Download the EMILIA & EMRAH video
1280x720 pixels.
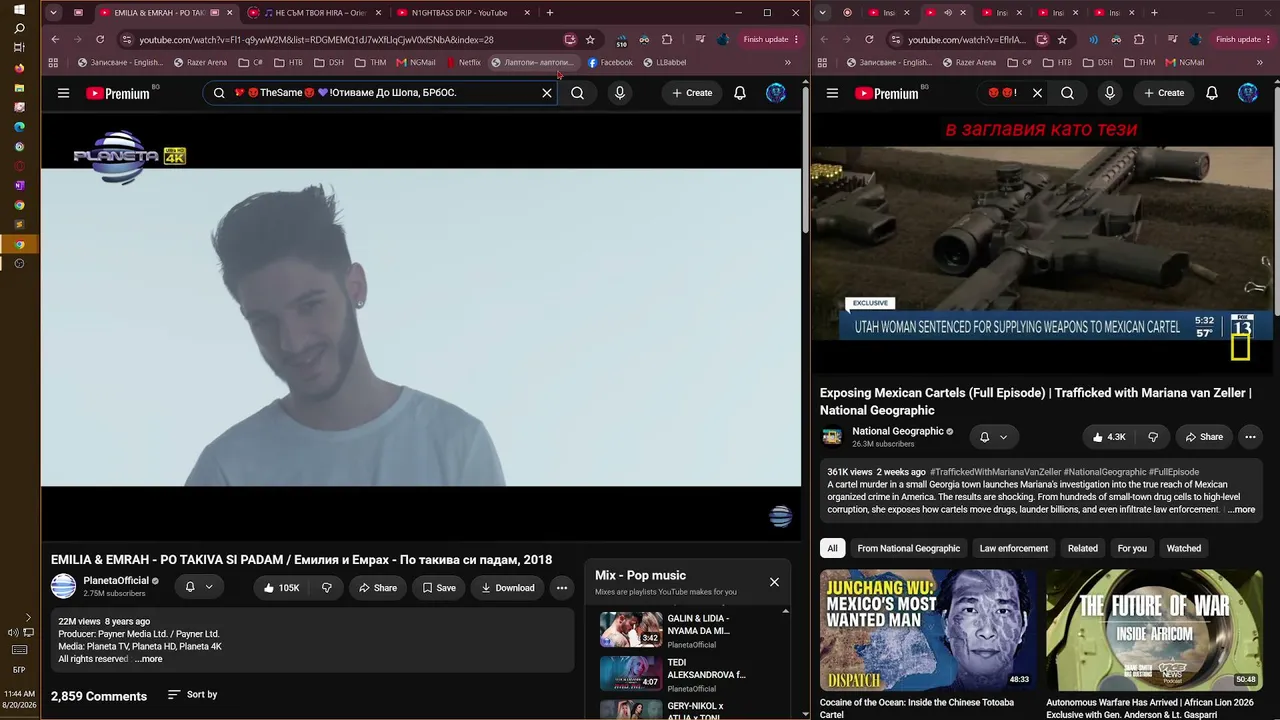click(x=507, y=588)
